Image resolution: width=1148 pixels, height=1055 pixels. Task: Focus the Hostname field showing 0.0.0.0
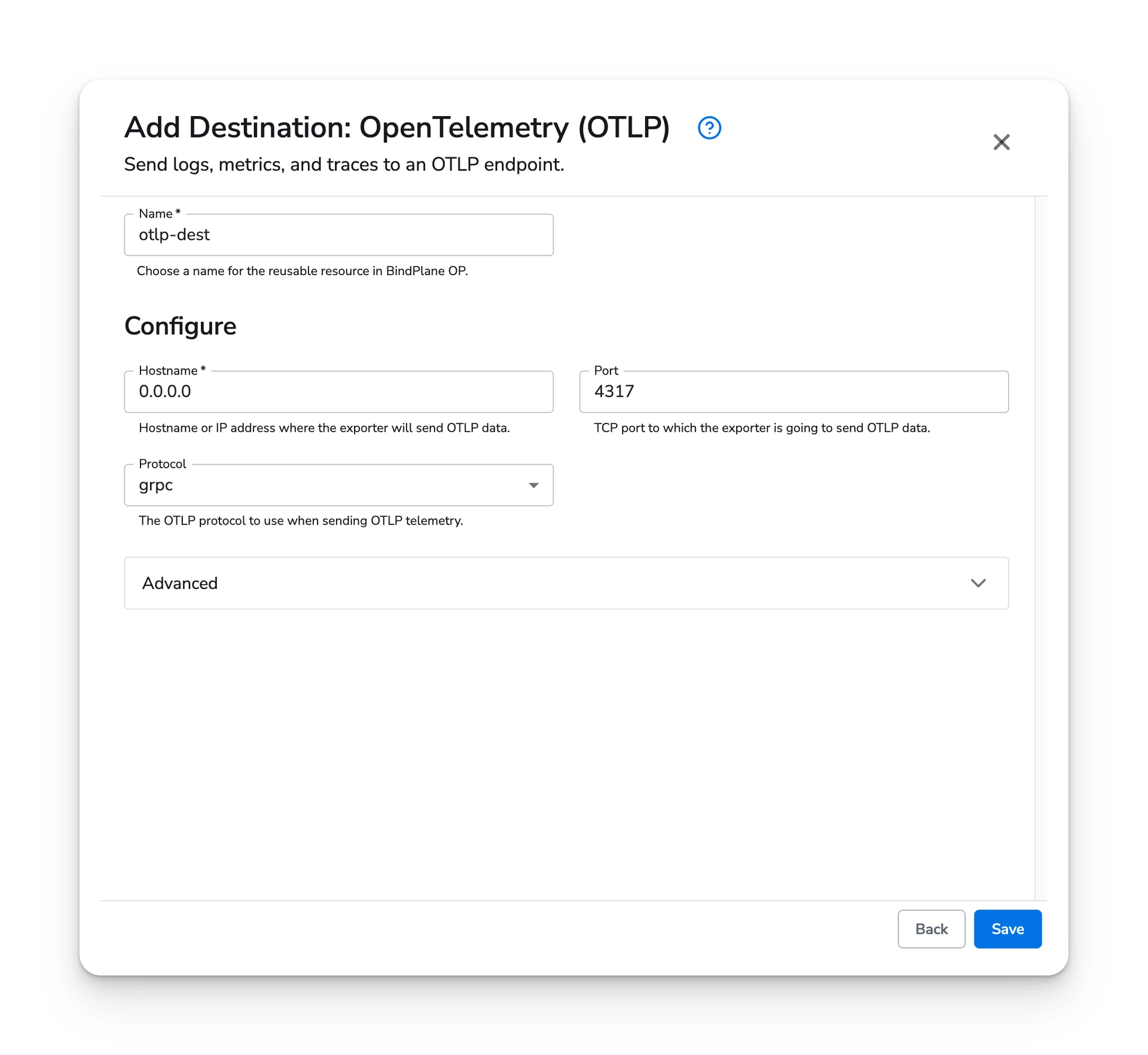click(x=338, y=392)
